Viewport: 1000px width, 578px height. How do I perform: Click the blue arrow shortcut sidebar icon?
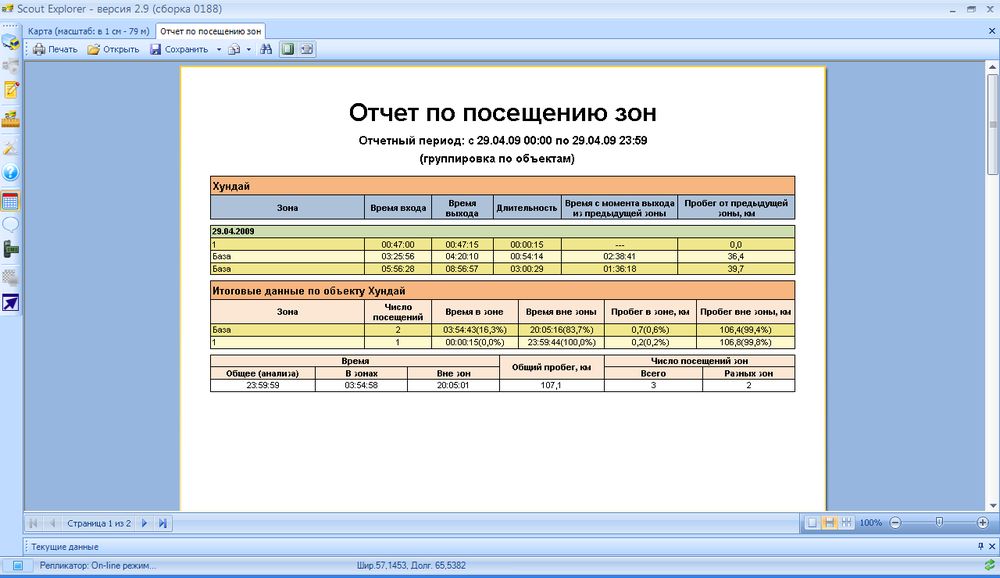coord(11,303)
